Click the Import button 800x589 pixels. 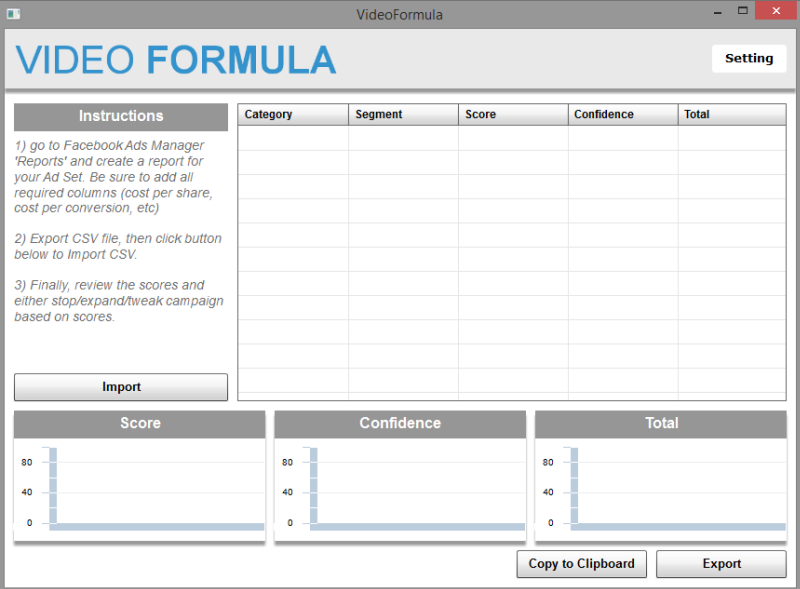(x=121, y=387)
